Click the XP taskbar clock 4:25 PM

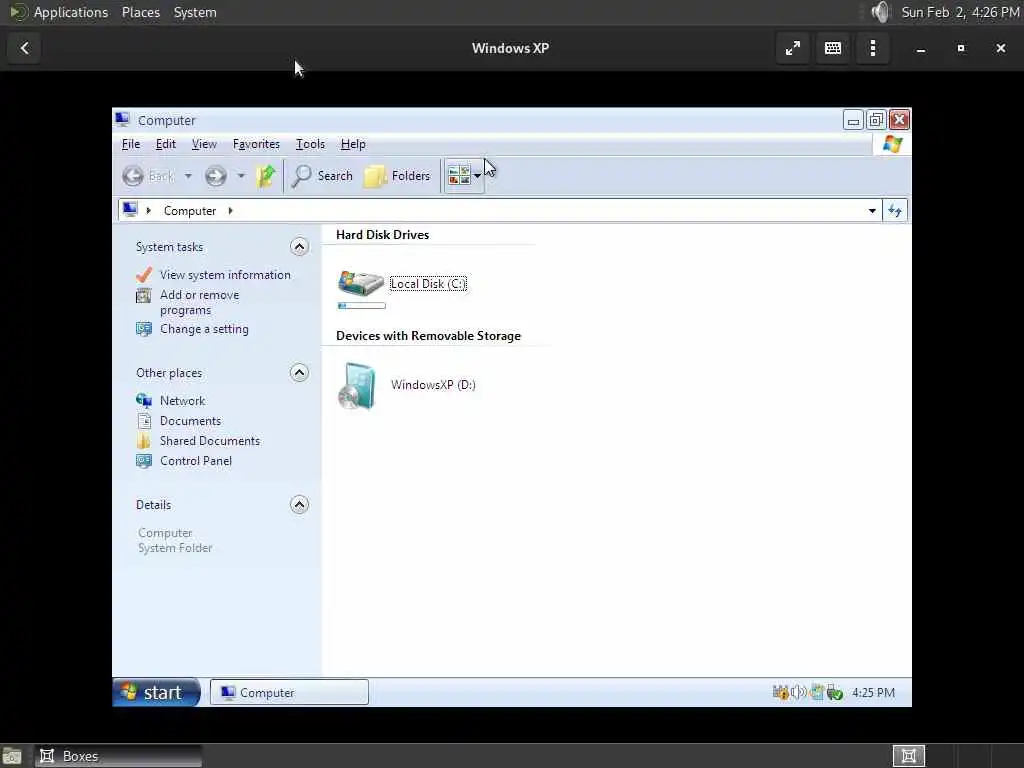pos(873,693)
